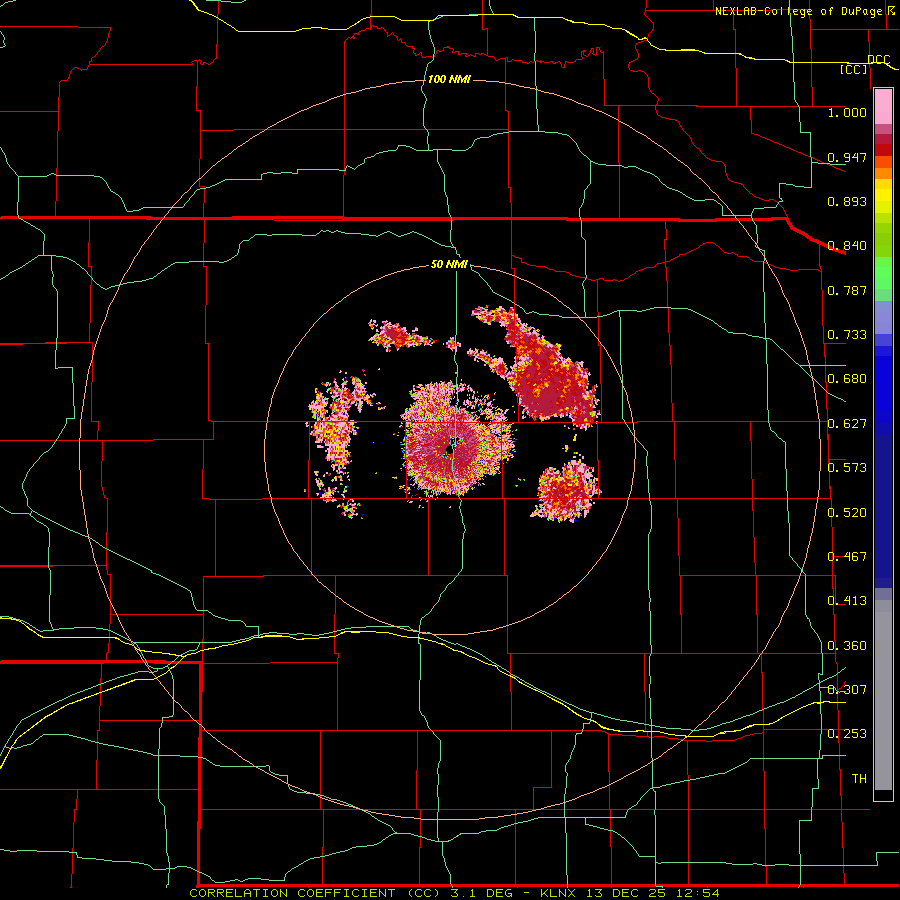Pick the light pink segment of the color bar
This screenshot has width=900, height=900.
point(883,107)
